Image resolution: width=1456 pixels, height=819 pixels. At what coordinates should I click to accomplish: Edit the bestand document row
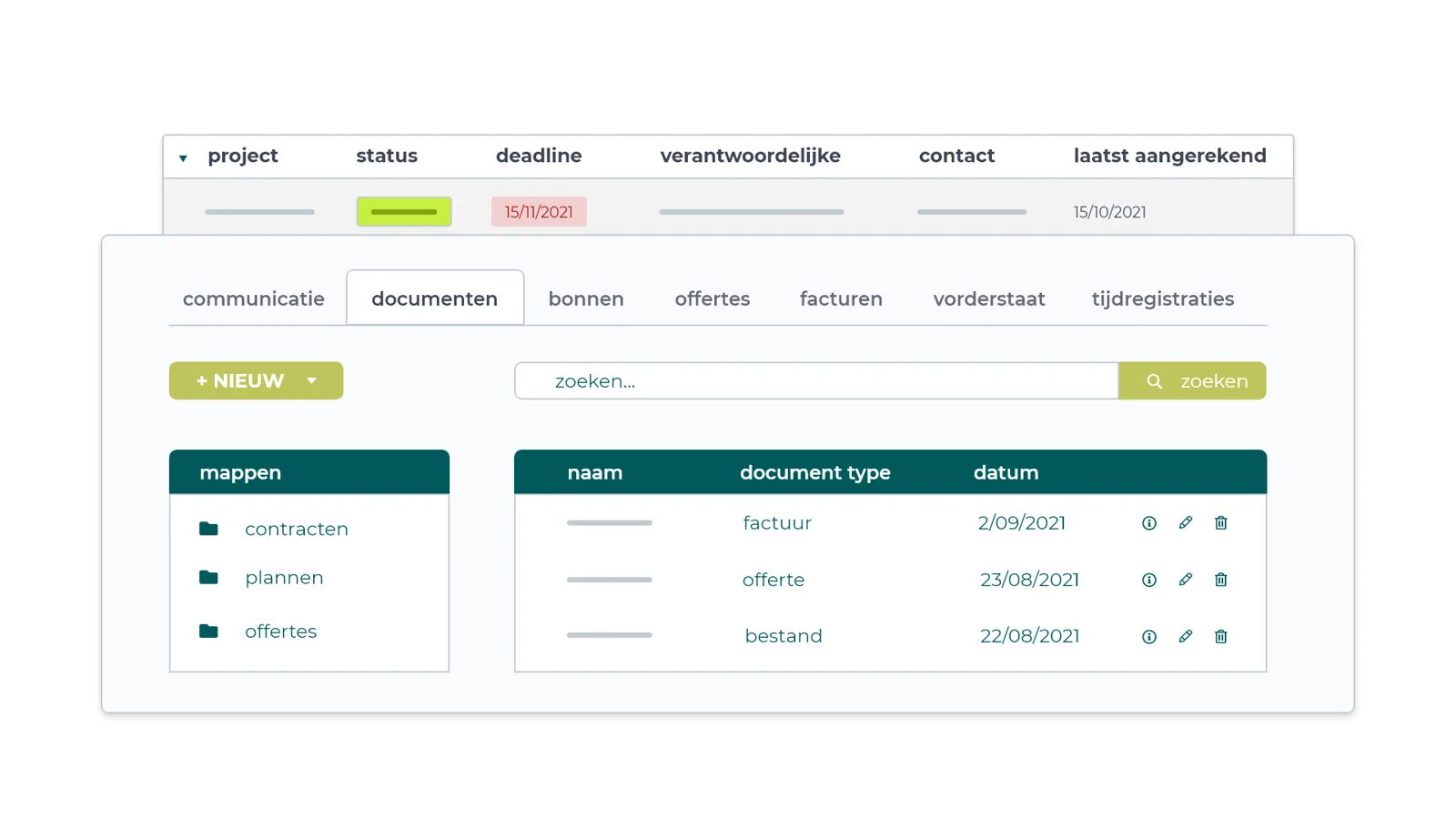(x=1185, y=636)
